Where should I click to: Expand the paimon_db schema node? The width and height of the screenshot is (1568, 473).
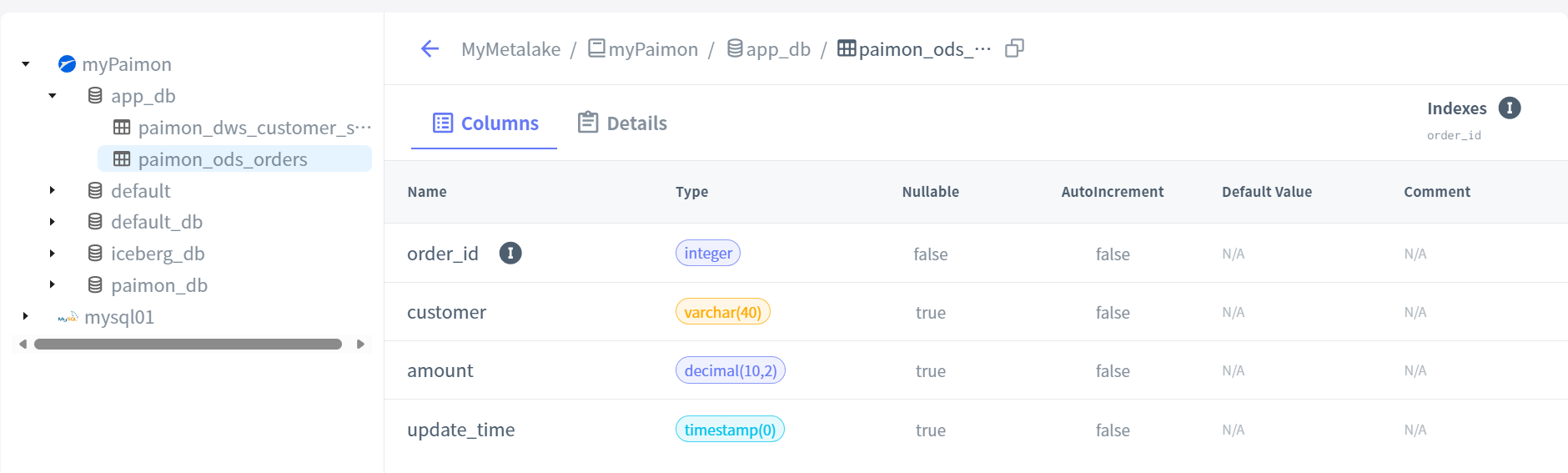click(53, 285)
